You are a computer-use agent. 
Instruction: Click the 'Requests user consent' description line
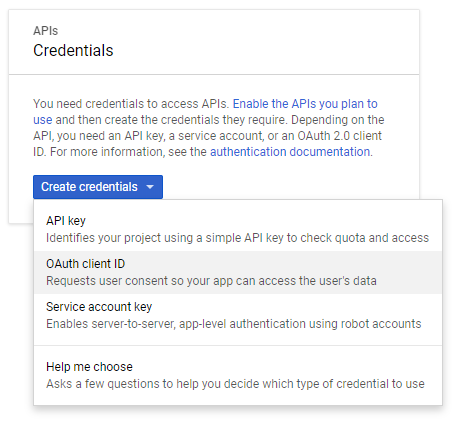click(x=211, y=281)
